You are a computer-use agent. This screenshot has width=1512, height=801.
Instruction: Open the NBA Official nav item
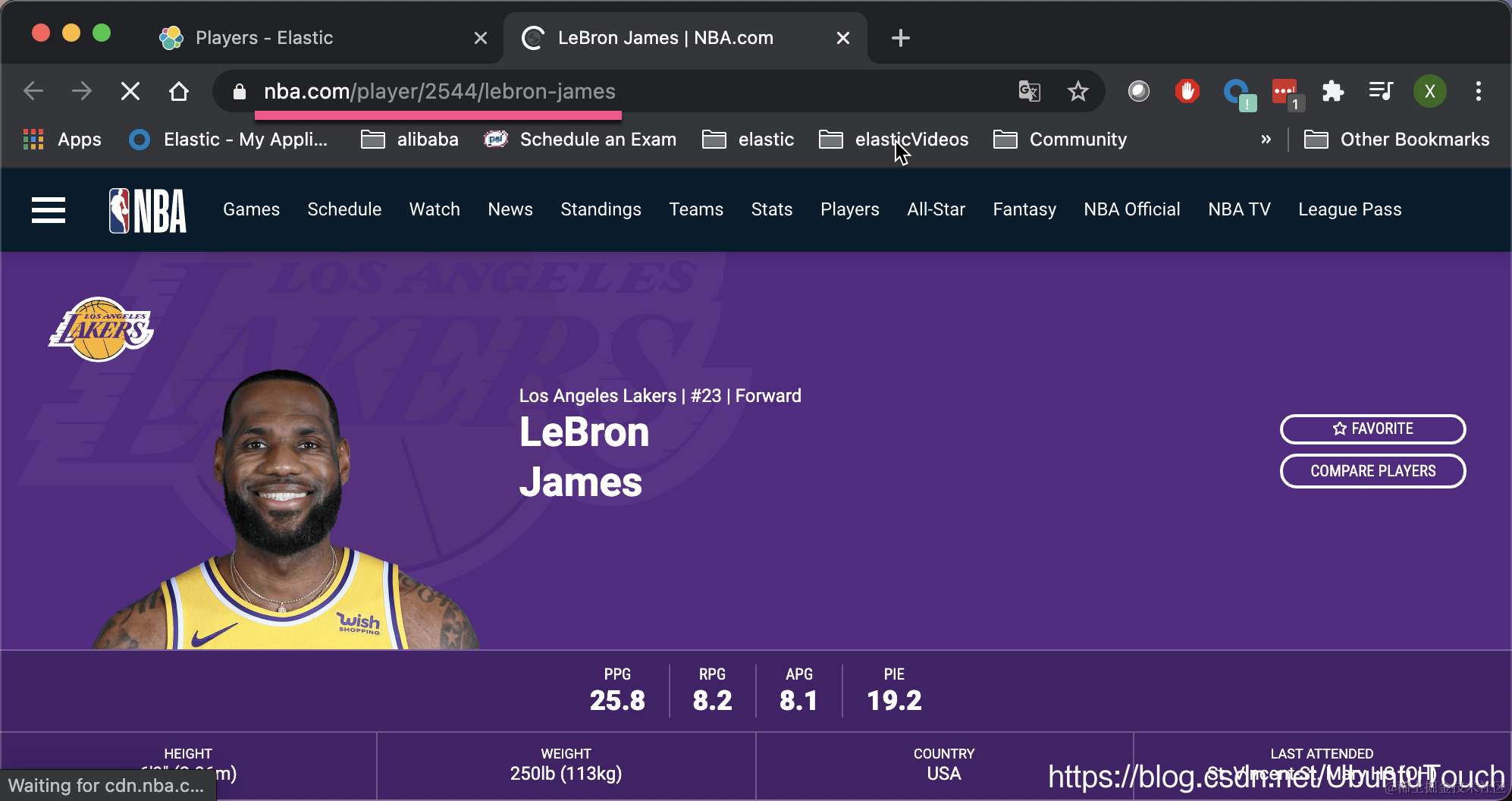(1132, 209)
